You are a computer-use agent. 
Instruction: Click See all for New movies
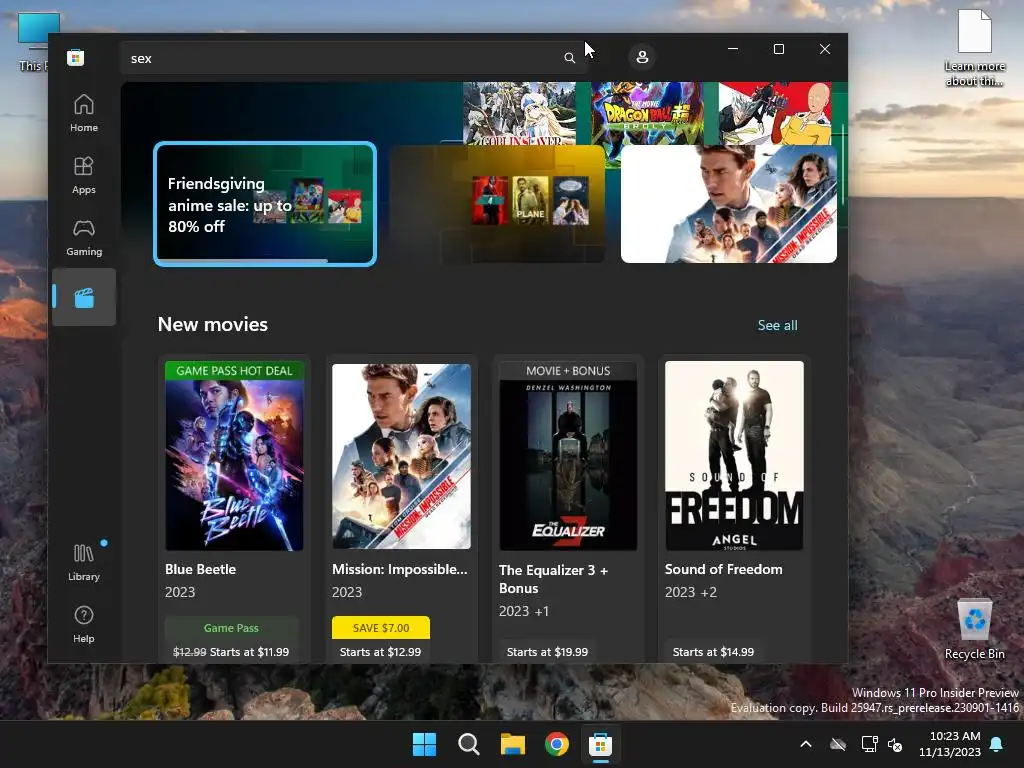click(x=777, y=325)
